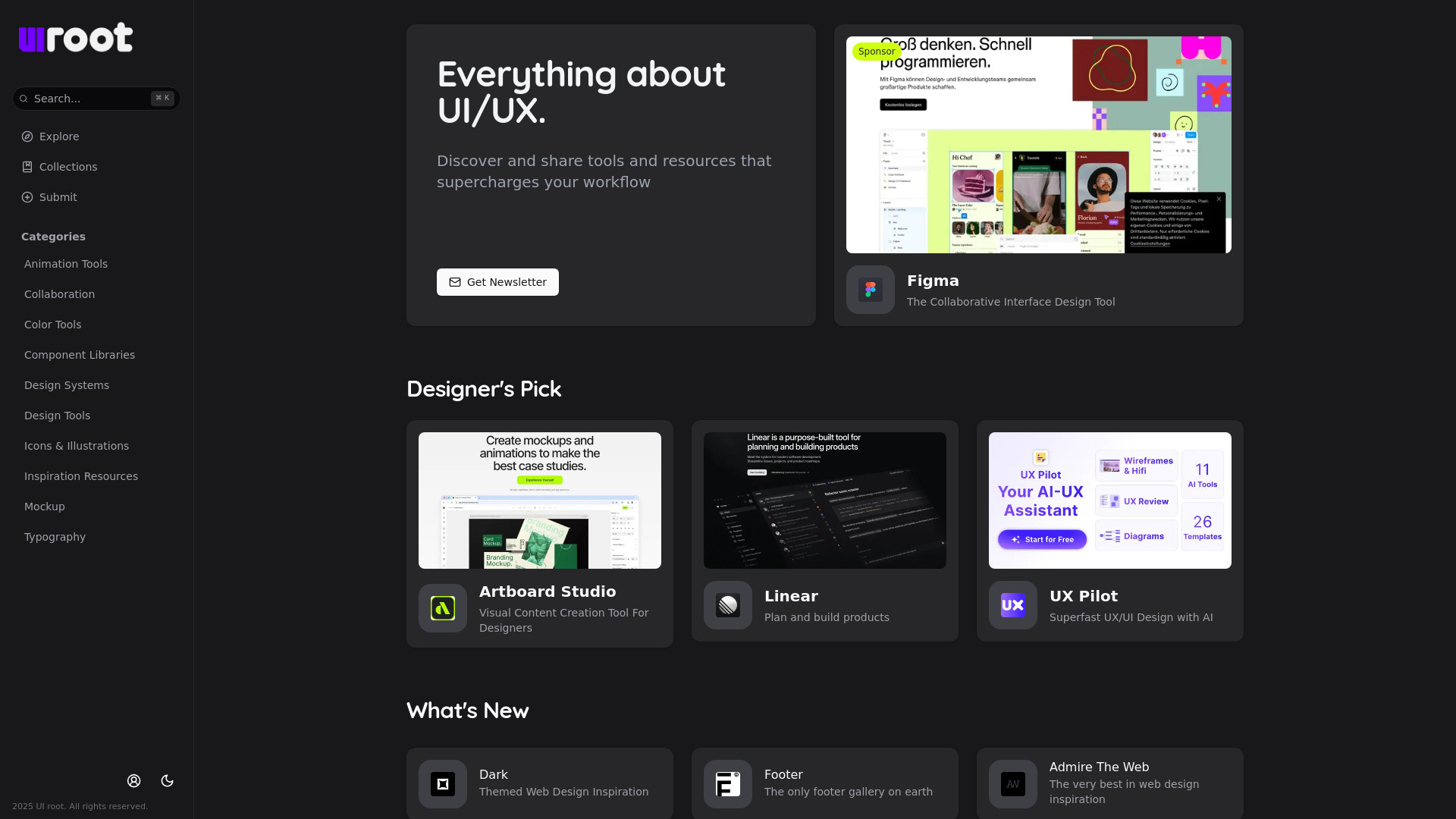
Task: Click the UI root logo
Action: coord(76,37)
